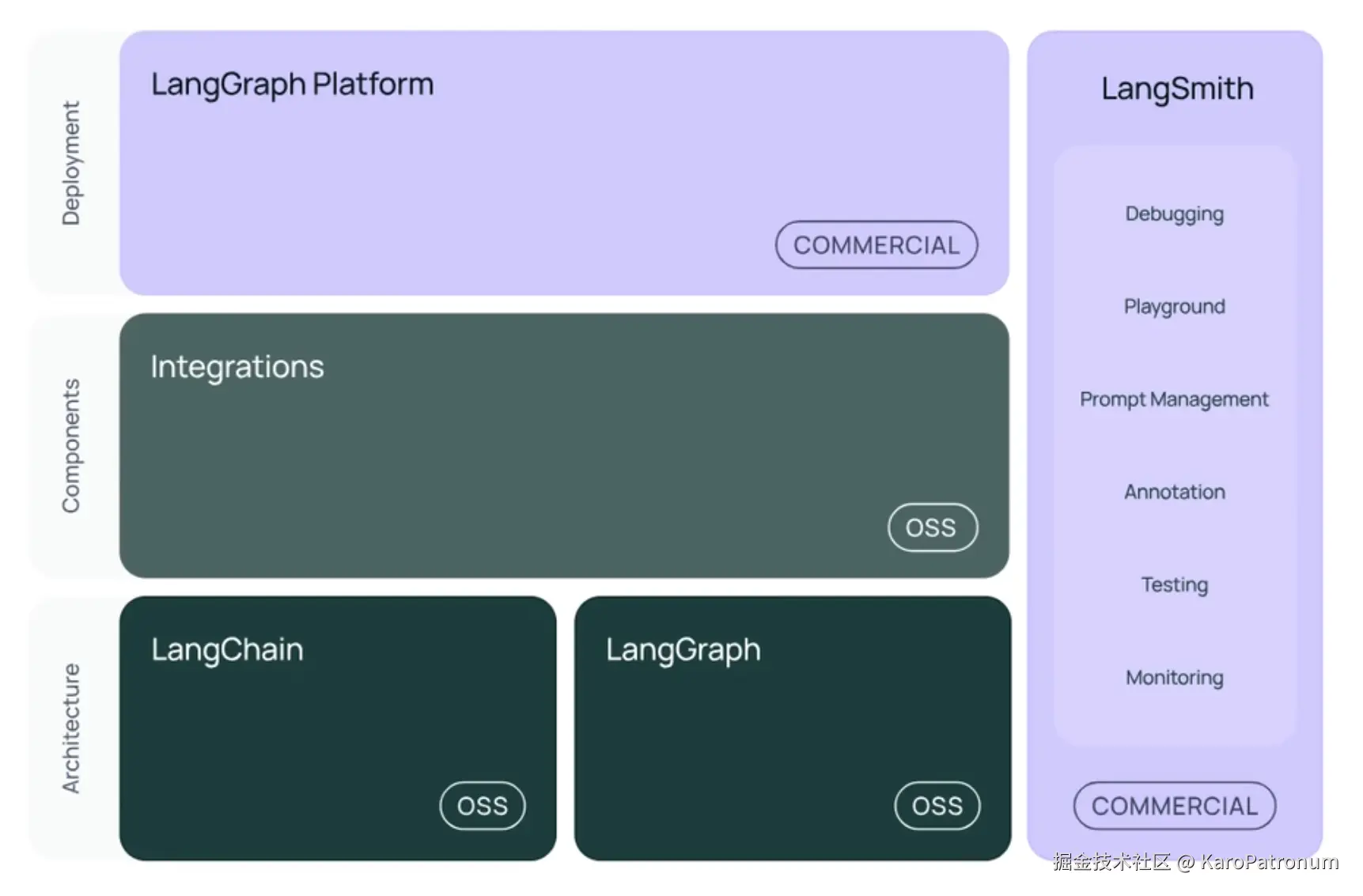Open the LangGraph block title
The width and height of the screenshot is (1363, 896).
pyautogui.click(x=683, y=650)
